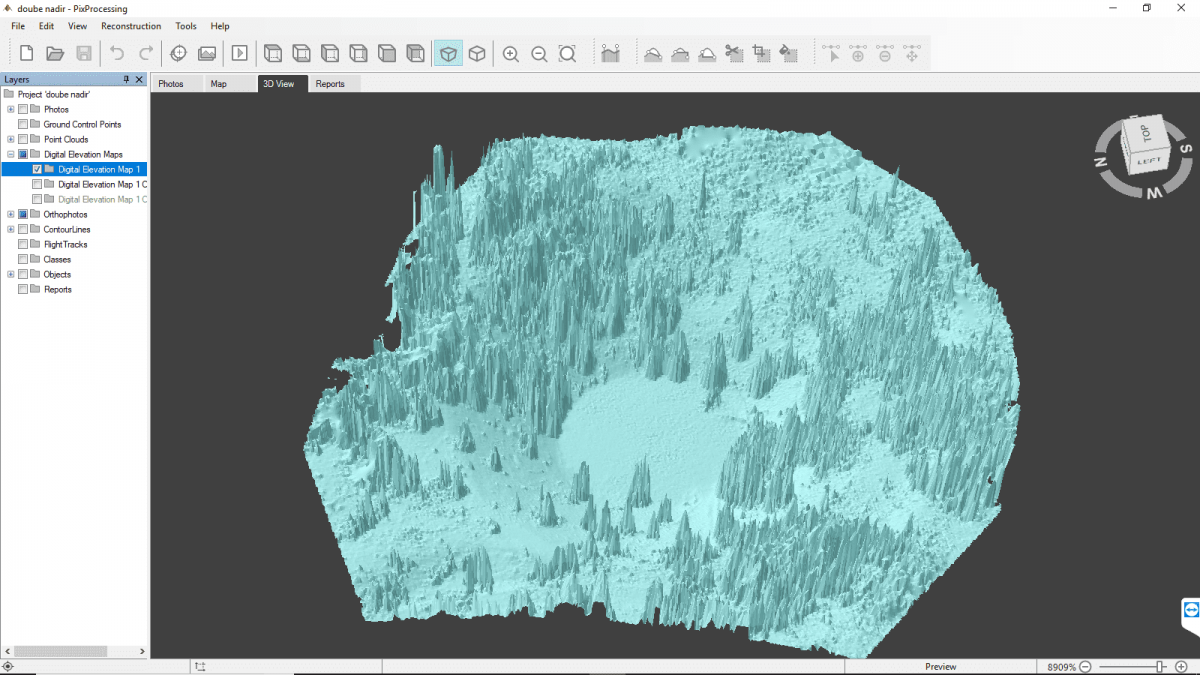
Task: Expand the Photos tree node
Action: 10,109
